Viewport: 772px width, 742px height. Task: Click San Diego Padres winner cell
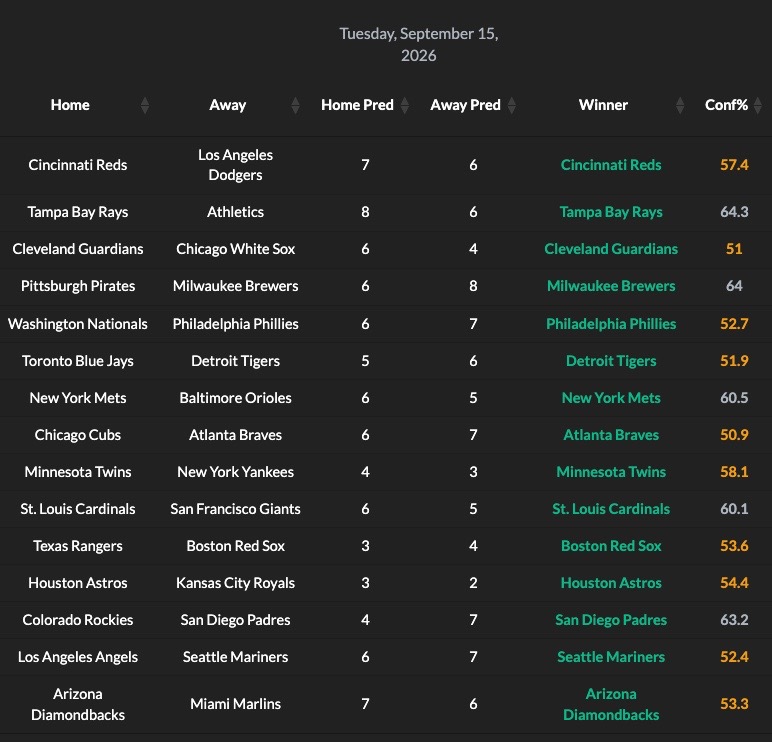pyautogui.click(x=611, y=620)
